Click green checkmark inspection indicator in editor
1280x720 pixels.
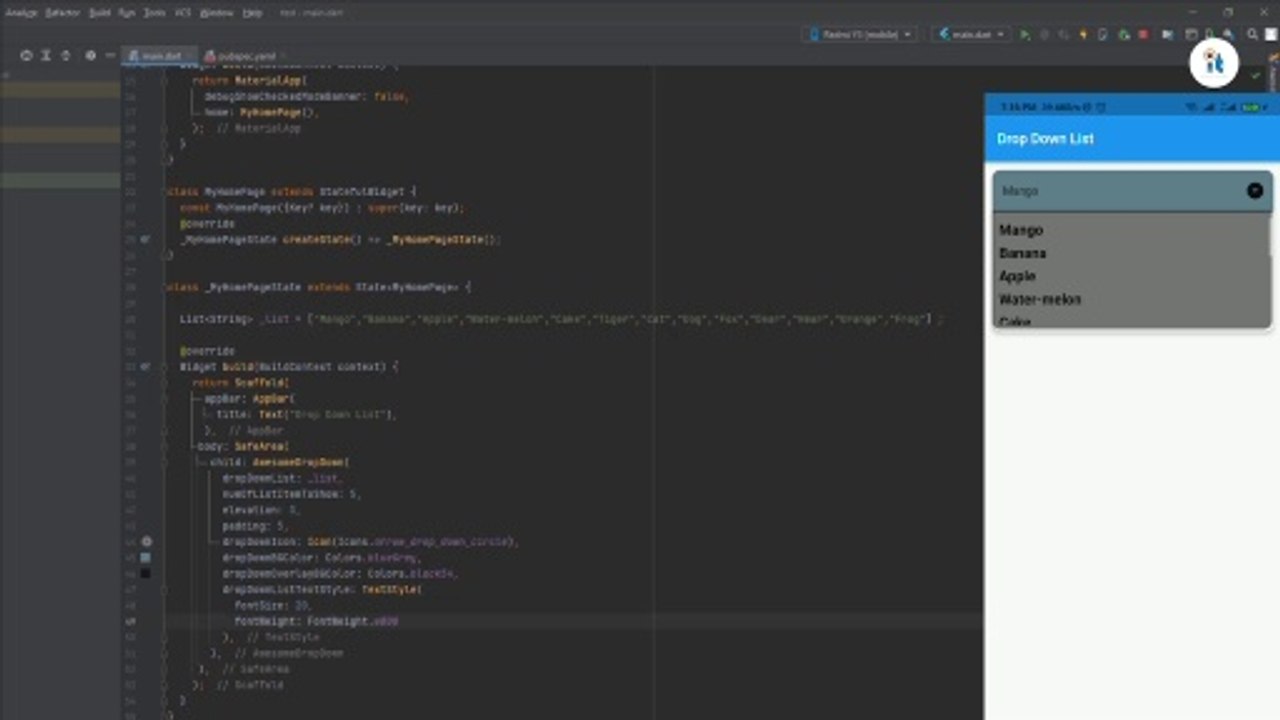1255,75
